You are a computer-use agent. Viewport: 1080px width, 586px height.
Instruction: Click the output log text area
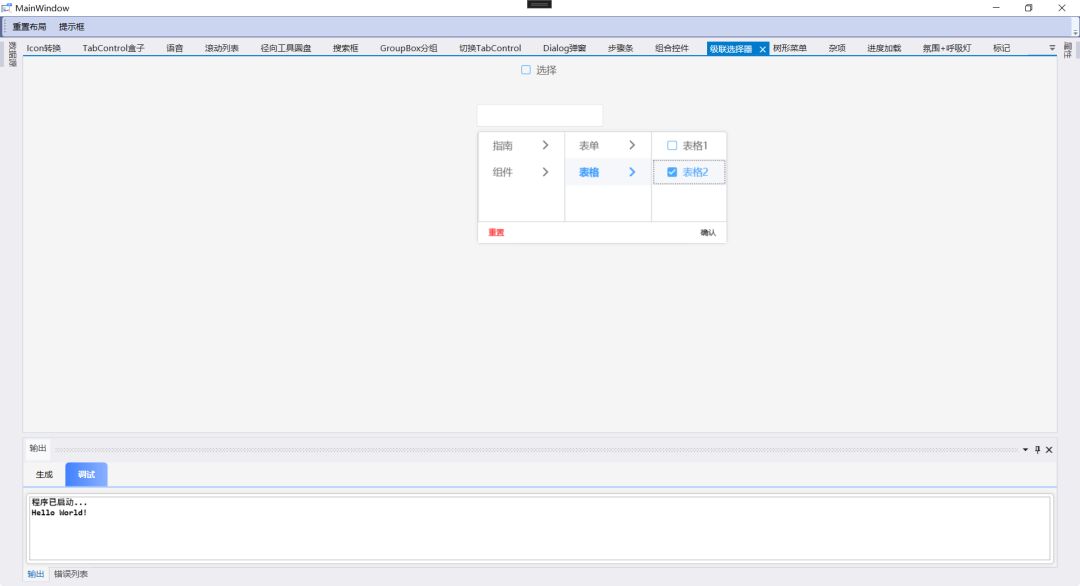(539, 528)
